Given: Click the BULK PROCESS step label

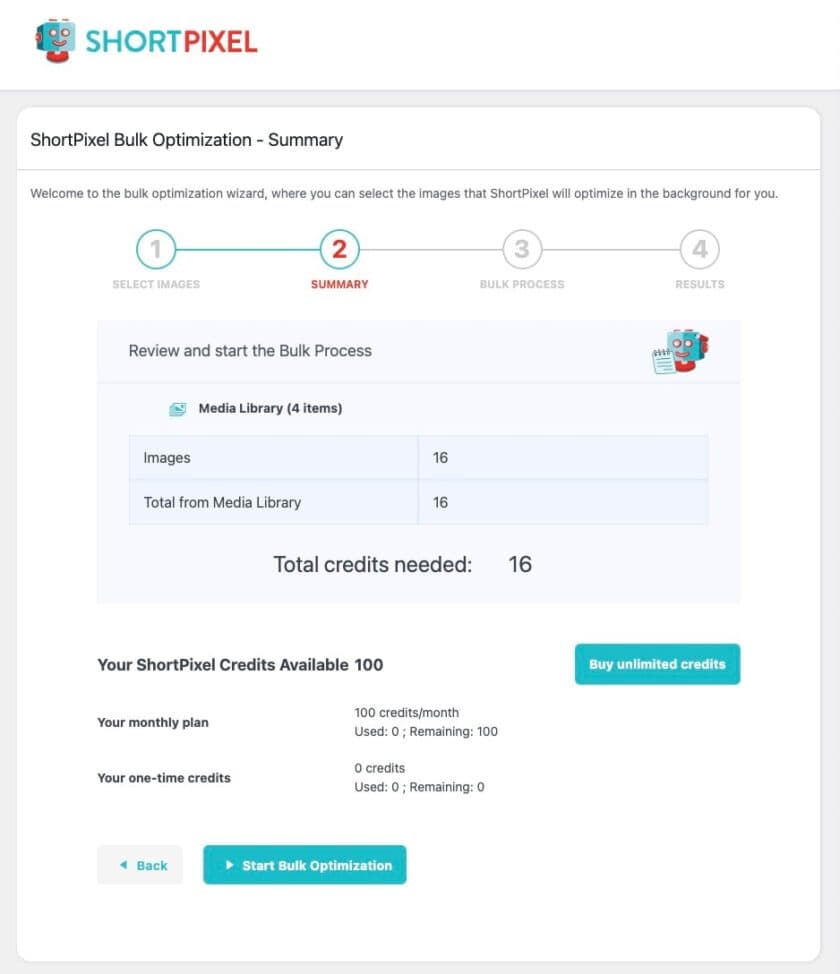Looking at the screenshot, I should (522, 284).
